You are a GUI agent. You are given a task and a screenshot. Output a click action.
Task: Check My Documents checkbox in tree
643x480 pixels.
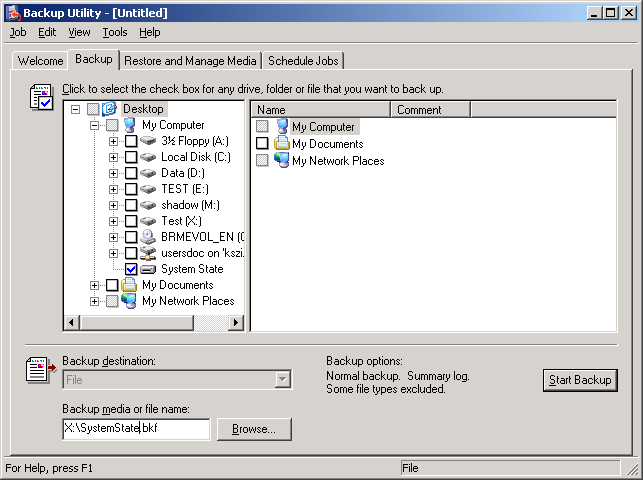click(x=112, y=285)
